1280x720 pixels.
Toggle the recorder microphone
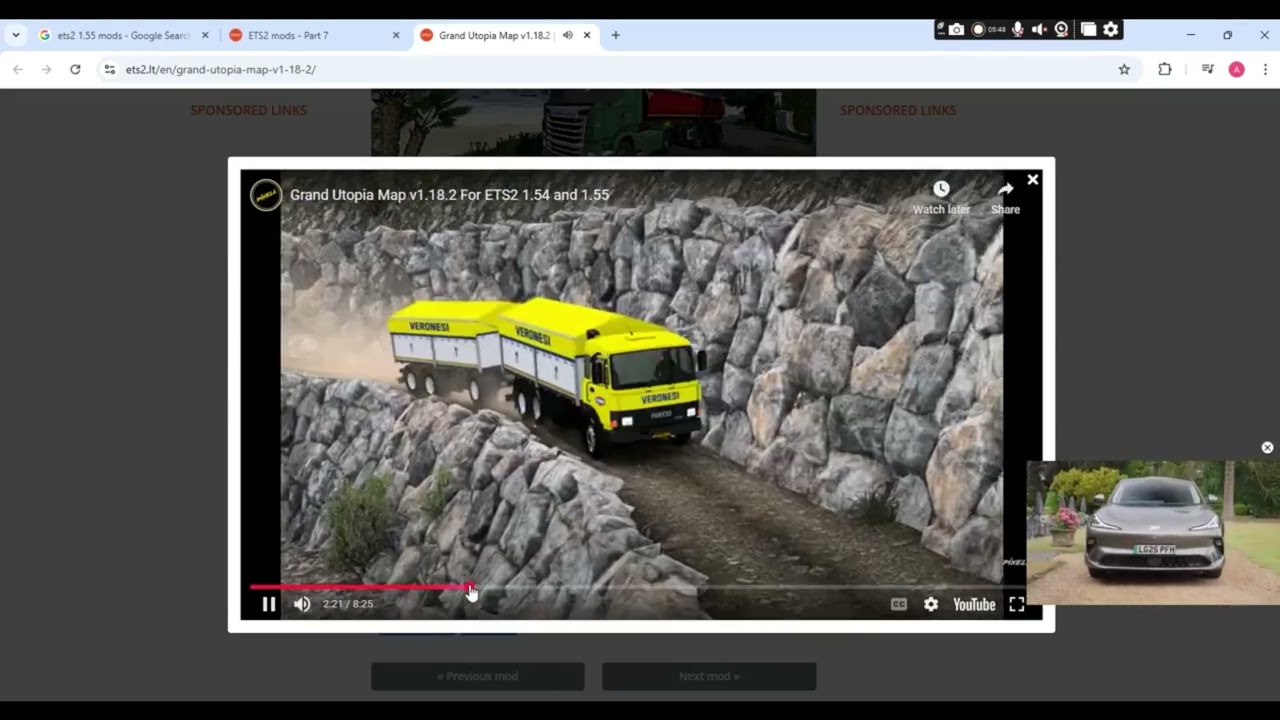point(1018,30)
